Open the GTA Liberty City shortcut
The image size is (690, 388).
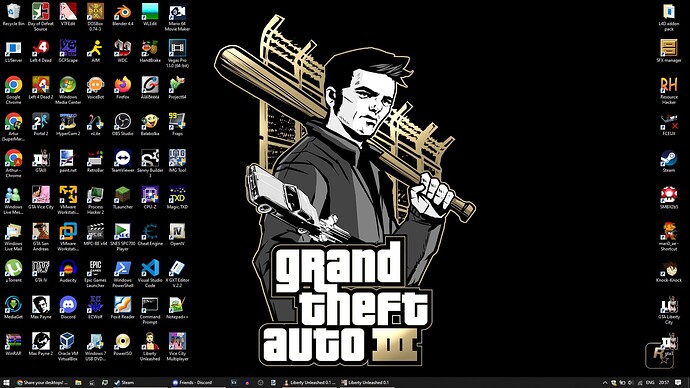point(669,310)
